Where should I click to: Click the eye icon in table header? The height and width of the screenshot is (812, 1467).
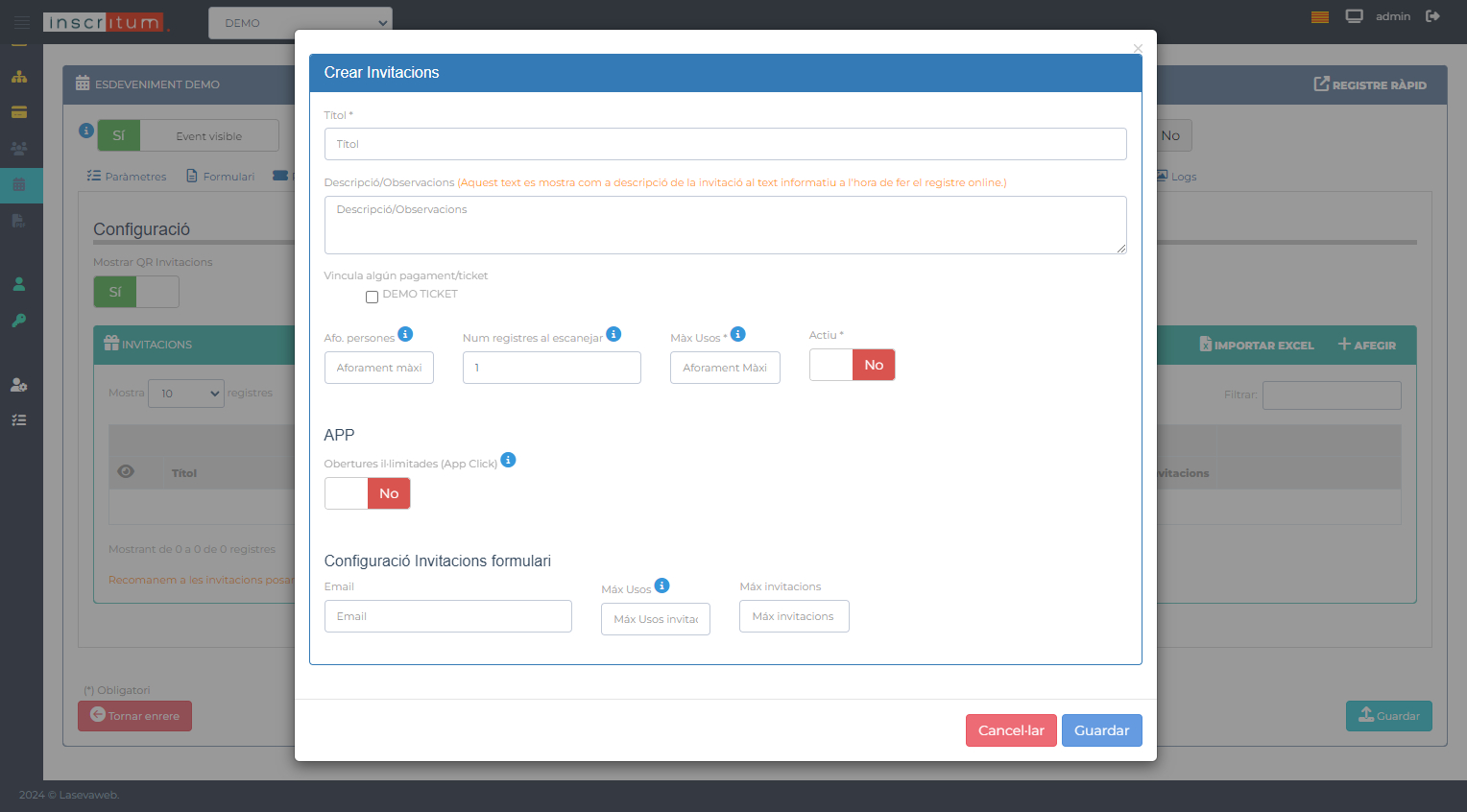pos(126,471)
